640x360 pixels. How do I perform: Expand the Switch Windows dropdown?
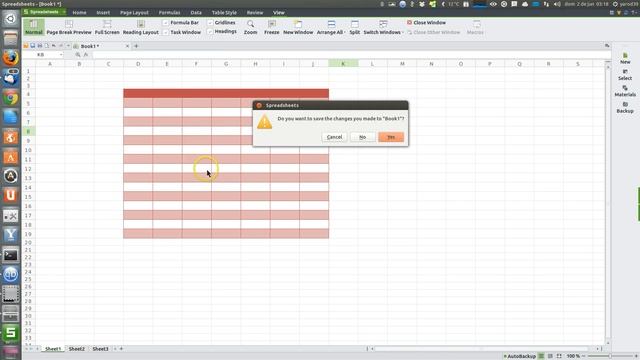pyautogui.click(x=403, y=32)
